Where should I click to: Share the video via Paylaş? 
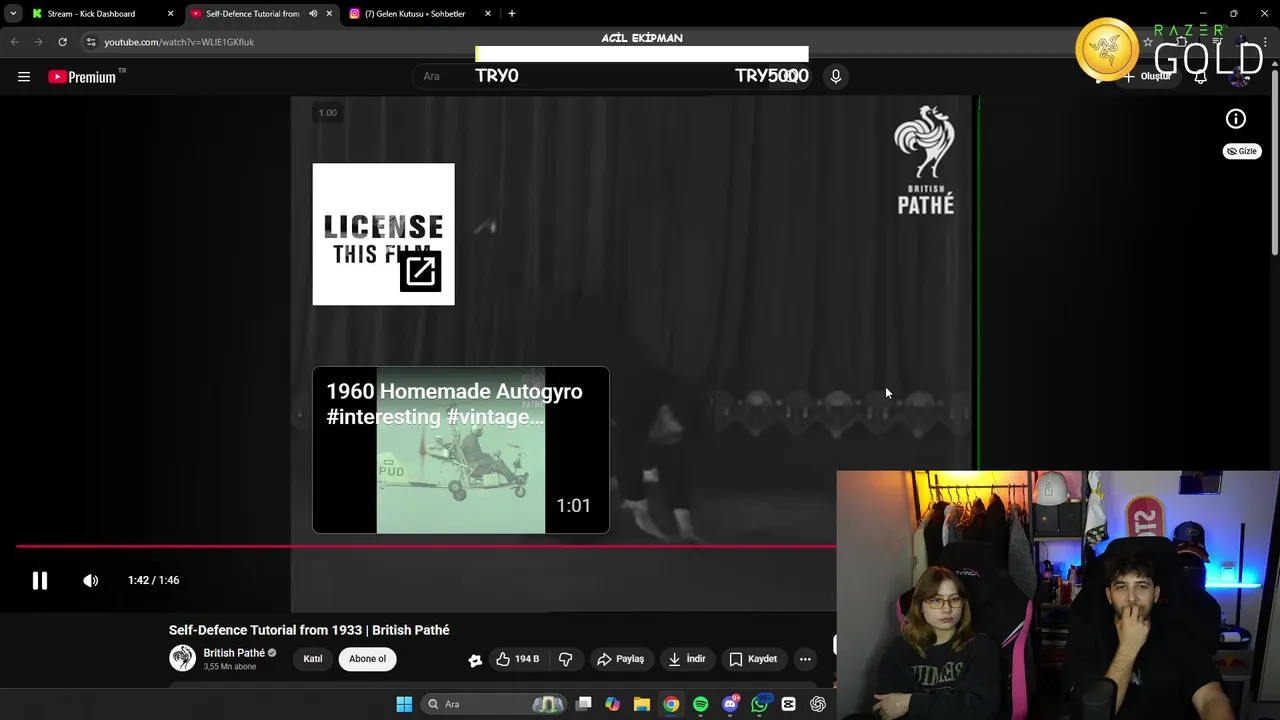tap(620, 659)
